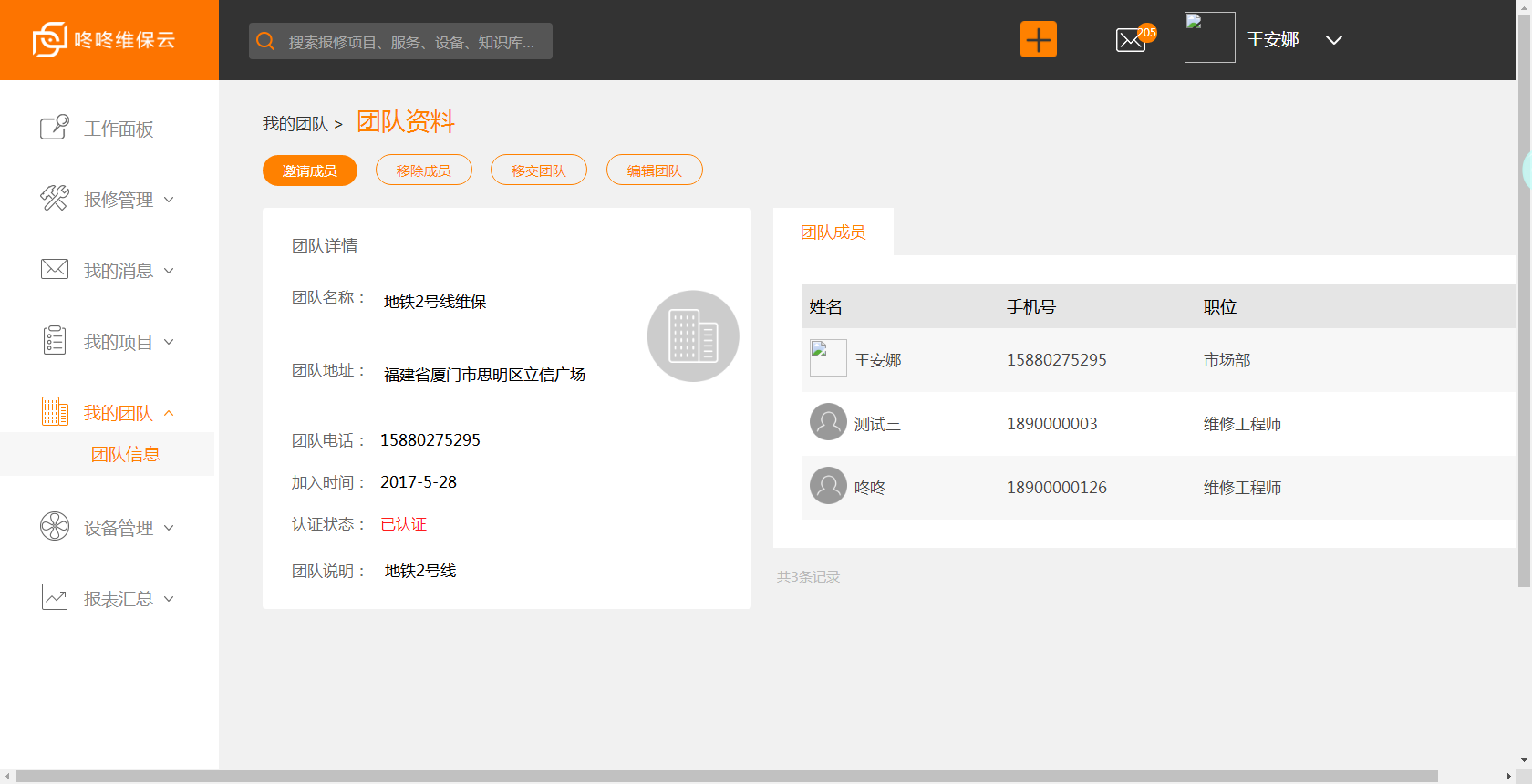Click the address 福建省厦门市思明区立信广场

[x=484, y=375]
